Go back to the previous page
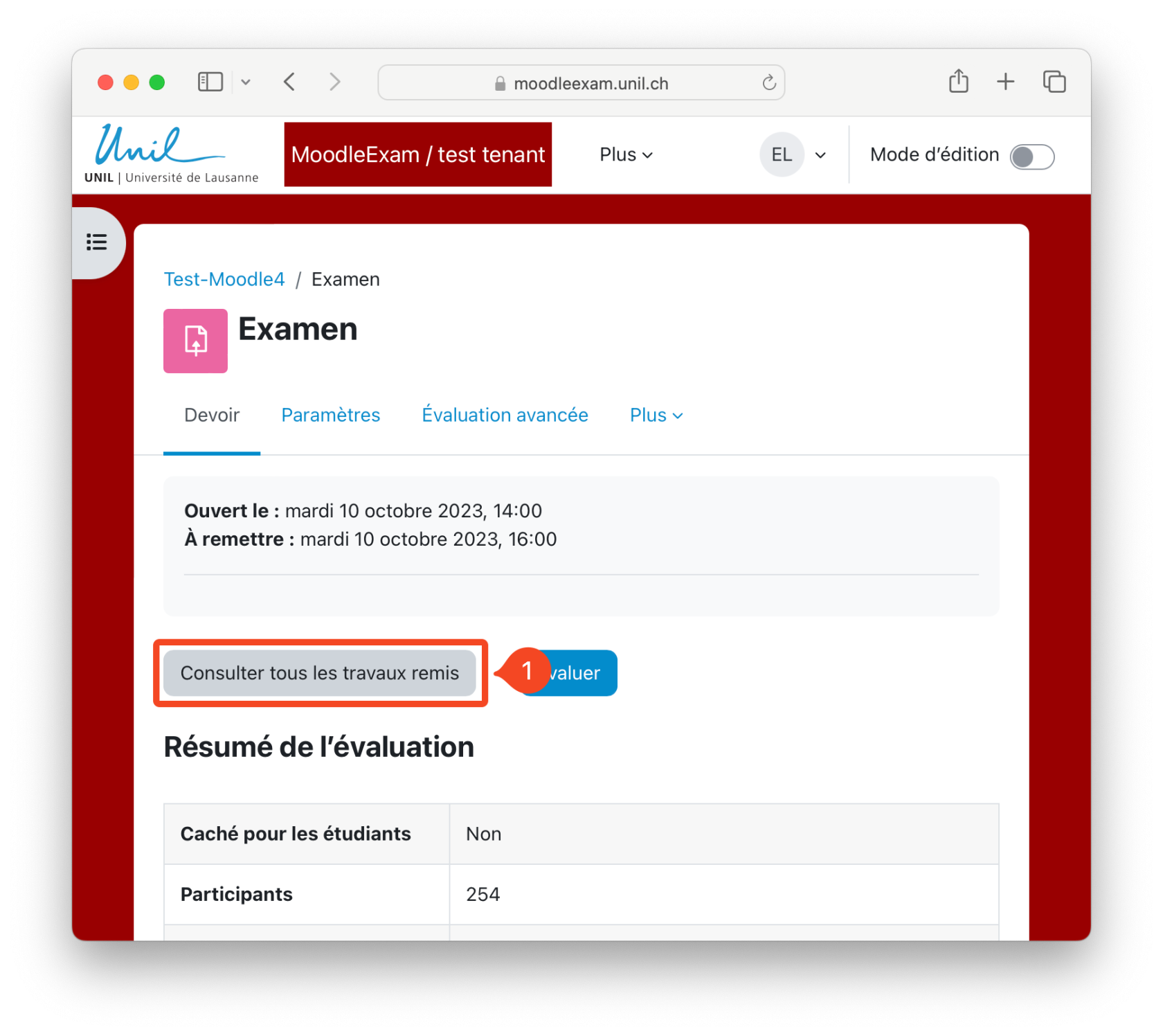1163x1036 pixels. 290,82
